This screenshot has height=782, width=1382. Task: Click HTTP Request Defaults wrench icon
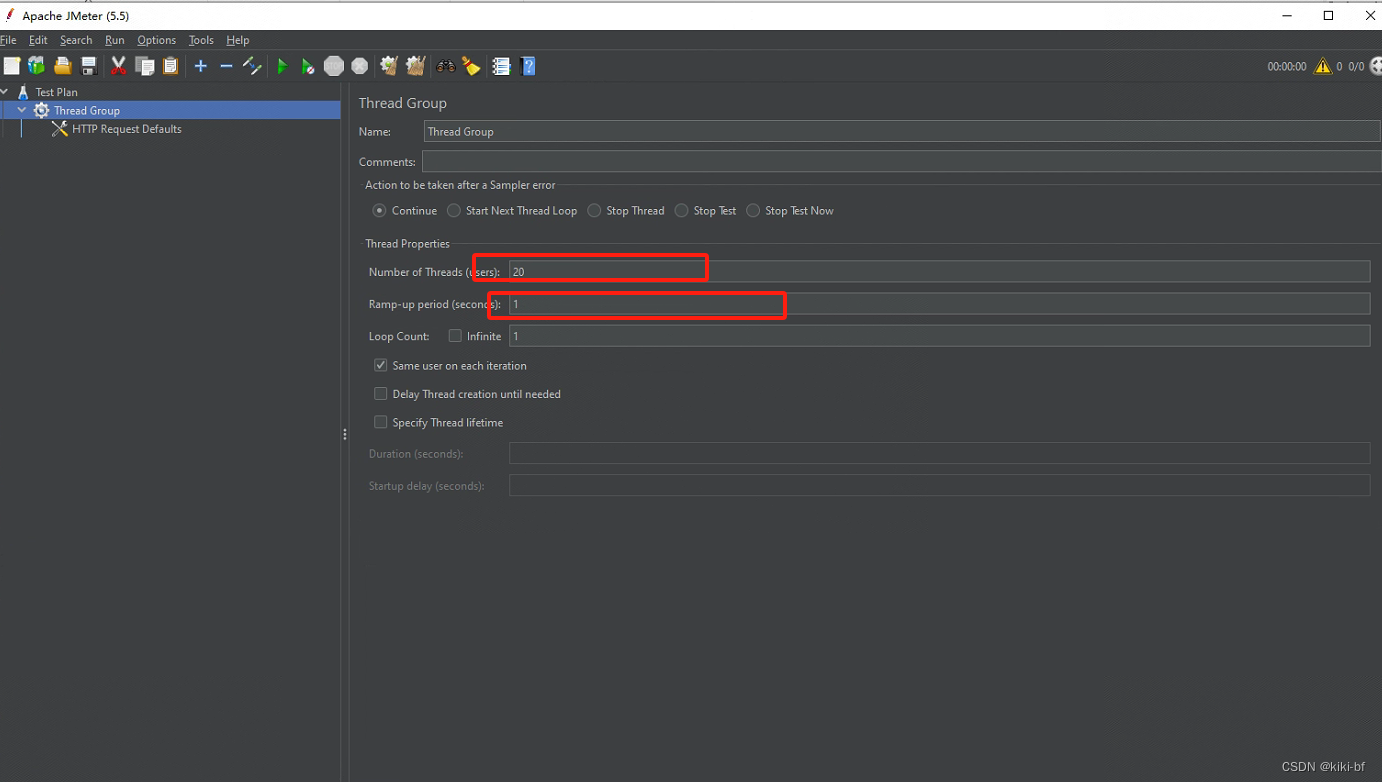click(x=60, y=129)
